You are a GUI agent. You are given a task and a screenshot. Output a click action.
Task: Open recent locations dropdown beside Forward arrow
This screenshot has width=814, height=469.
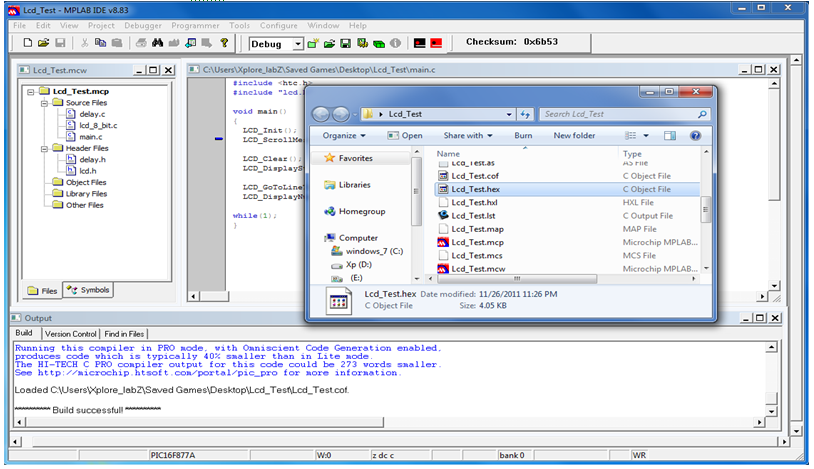click(355, 114)
